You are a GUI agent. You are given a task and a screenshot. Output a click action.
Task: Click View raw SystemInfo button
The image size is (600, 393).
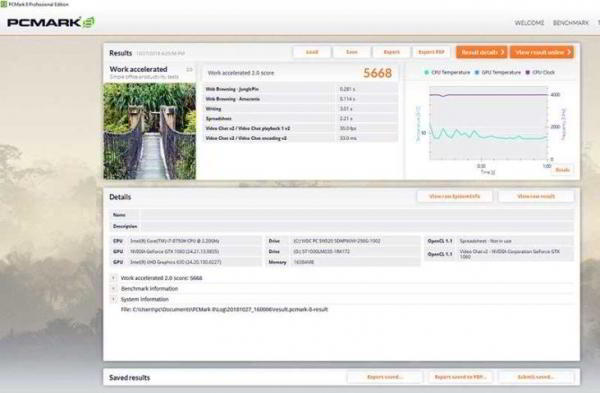[454, 196]
